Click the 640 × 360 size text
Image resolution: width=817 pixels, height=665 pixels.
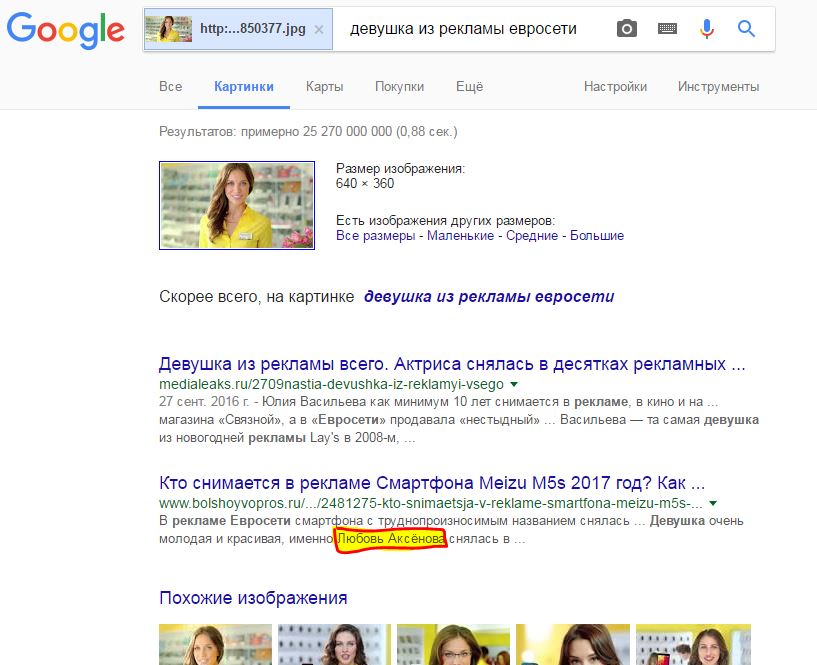(x=365, y=183)
